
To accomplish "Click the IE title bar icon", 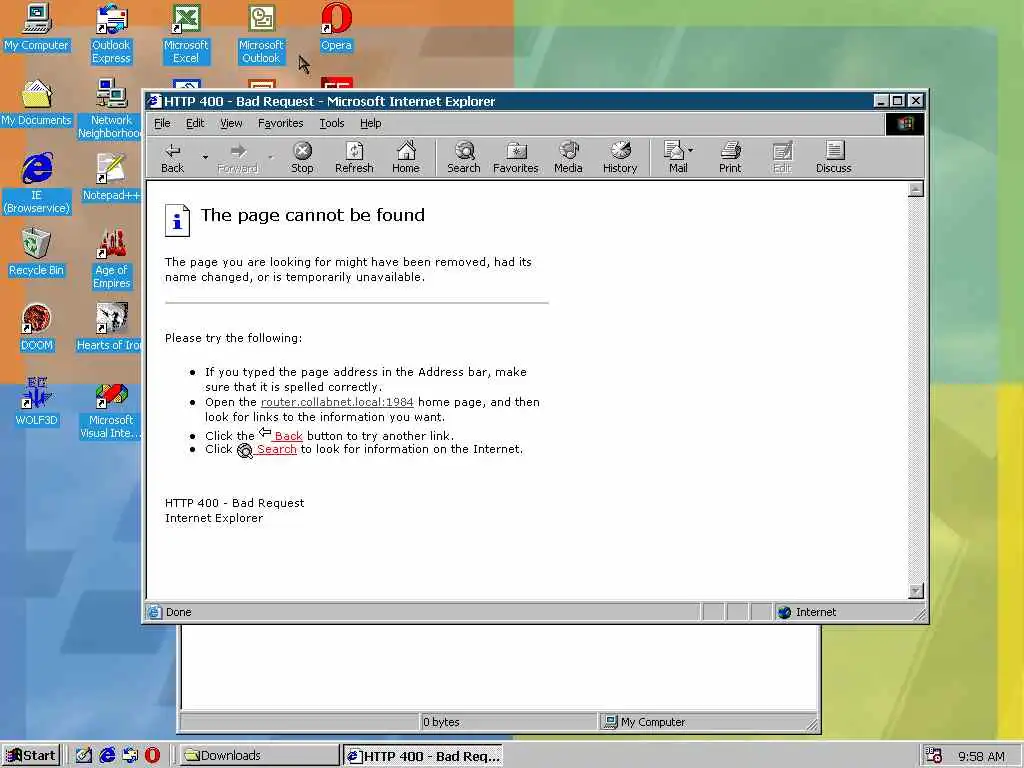I will point(154,101).
